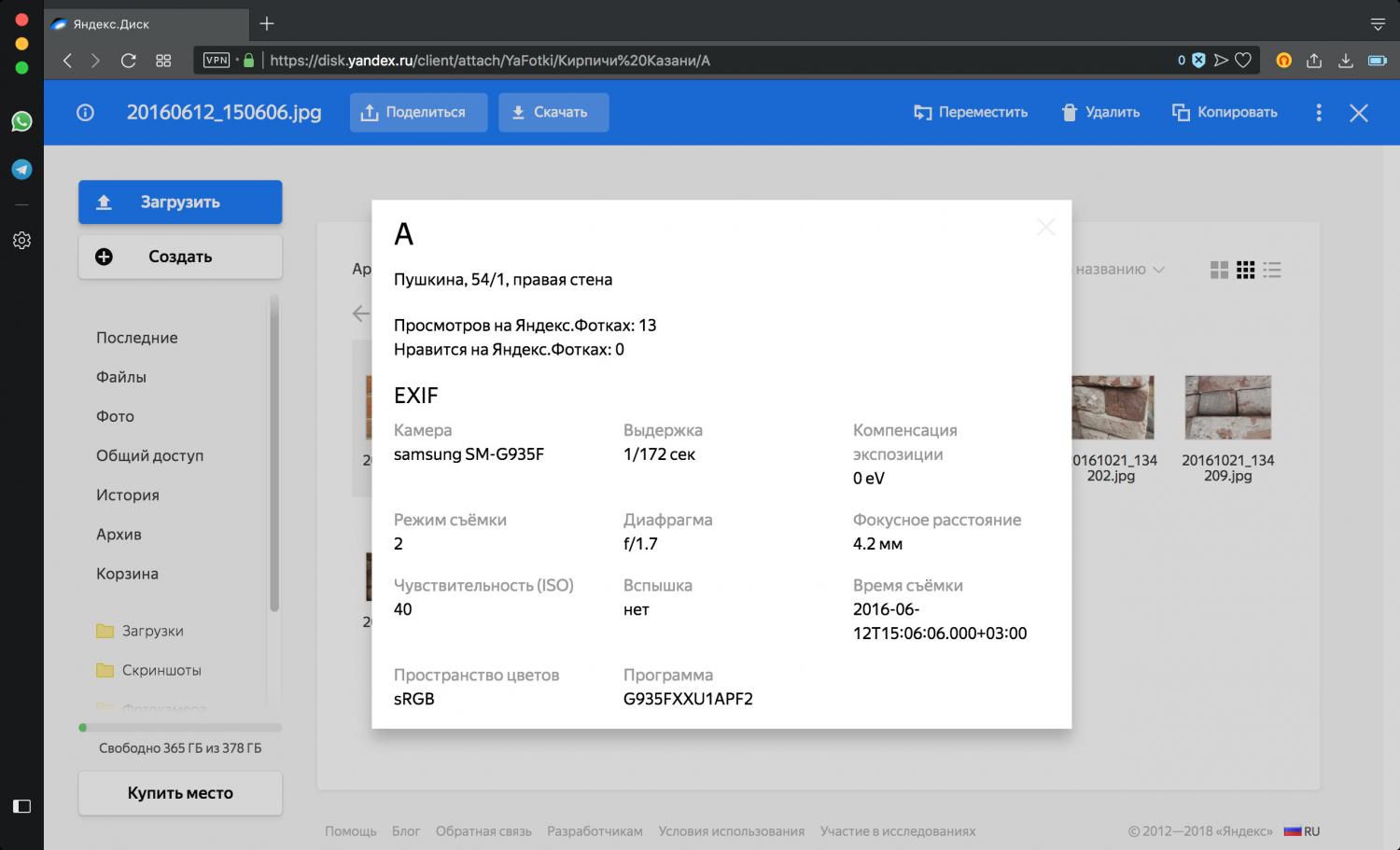The height and width of the screenshot is (850, 1400).
Task: Switch to large tiles view icon
Action: (x=1219, y=270)
